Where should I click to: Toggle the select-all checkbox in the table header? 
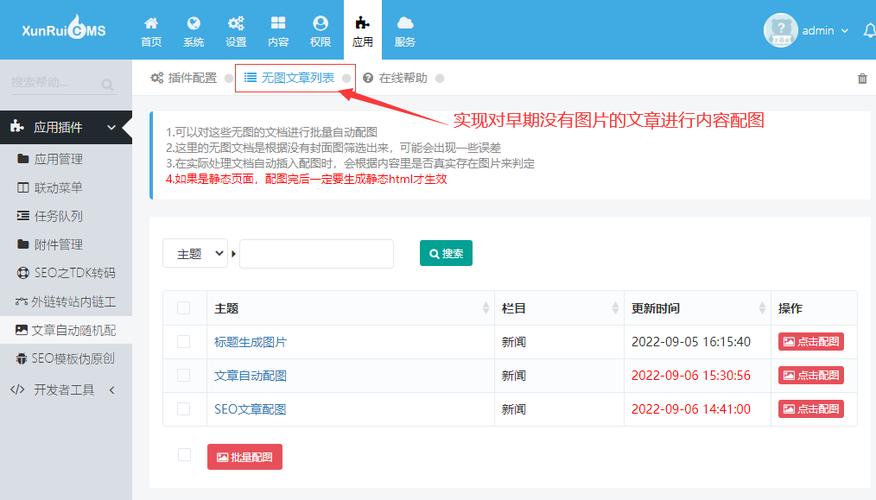click(183, 308)
